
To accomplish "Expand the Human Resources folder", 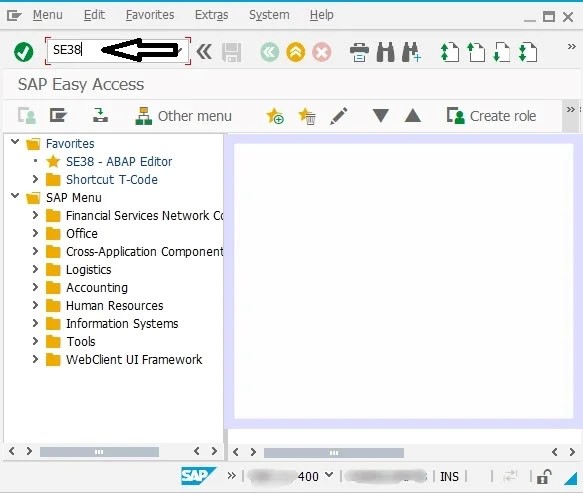I will (x=35, y=305).
